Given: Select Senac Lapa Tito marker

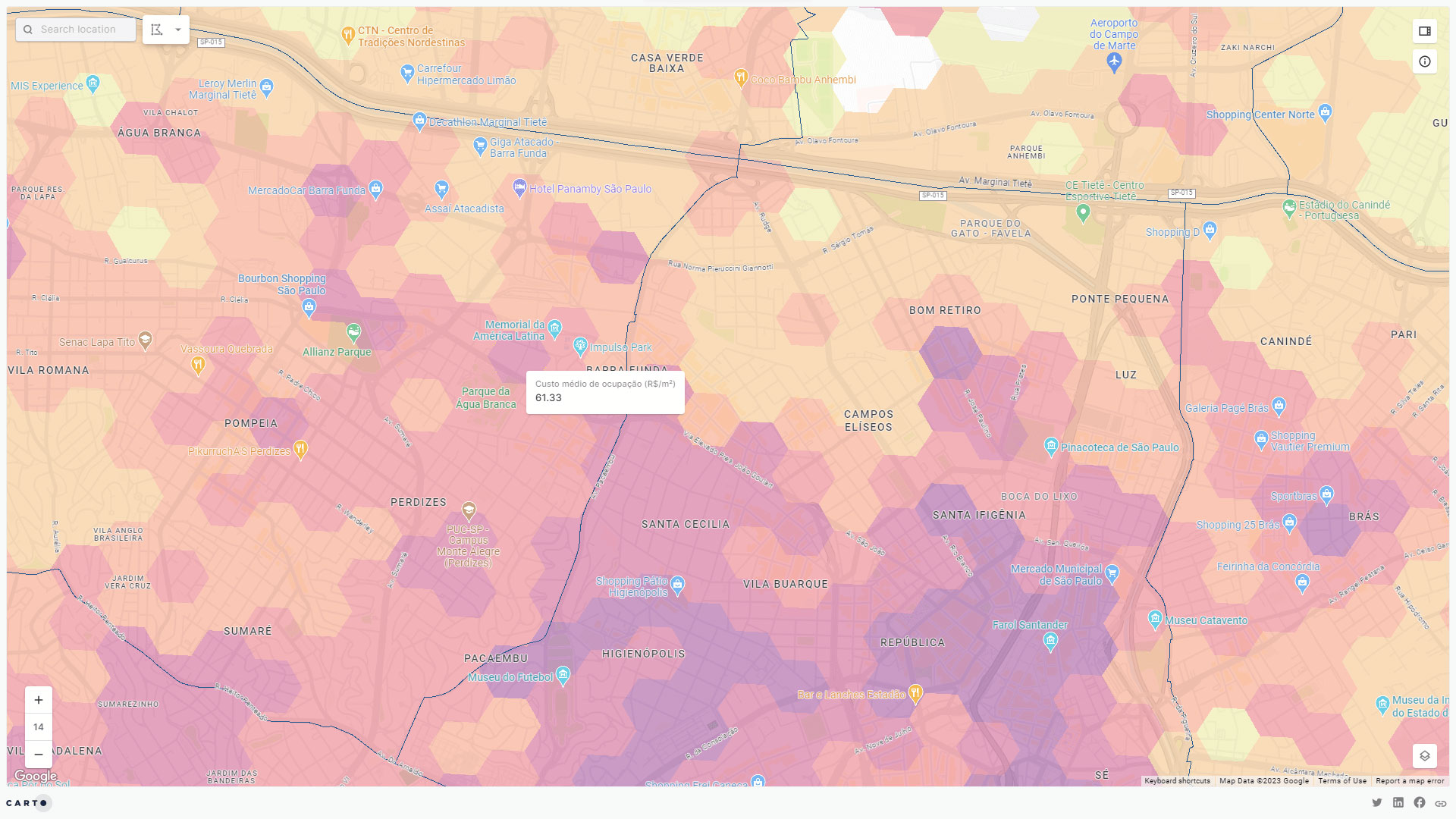Looking at the screenshot, I should click(x=145, y=340).
